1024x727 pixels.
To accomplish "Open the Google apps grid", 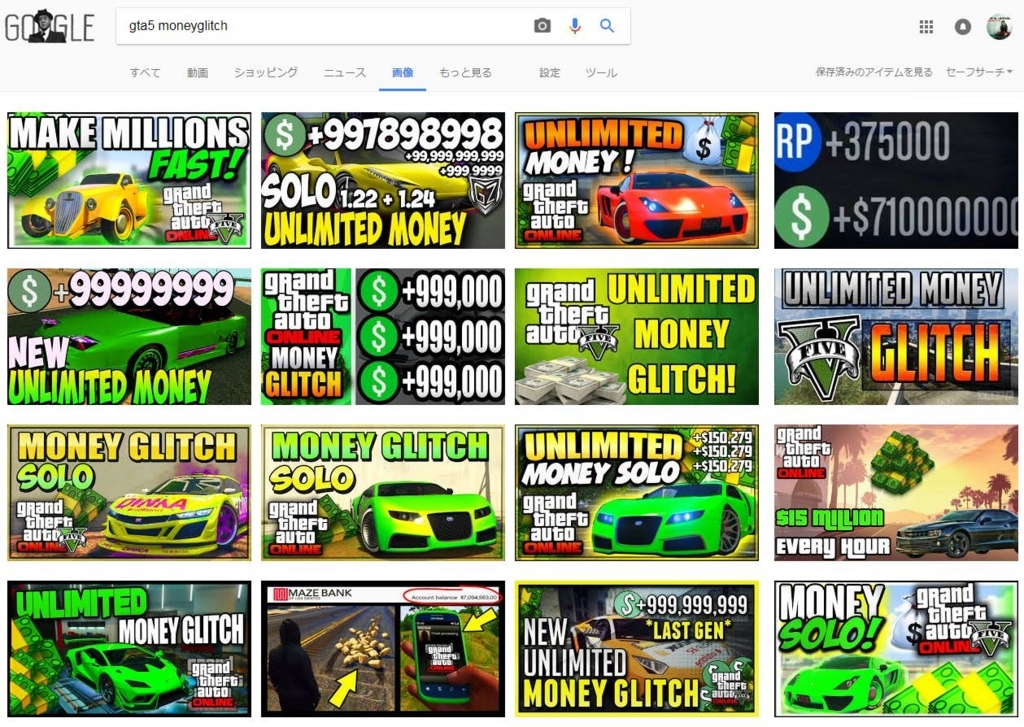I will pyautogui.click(x=926, y=27).
